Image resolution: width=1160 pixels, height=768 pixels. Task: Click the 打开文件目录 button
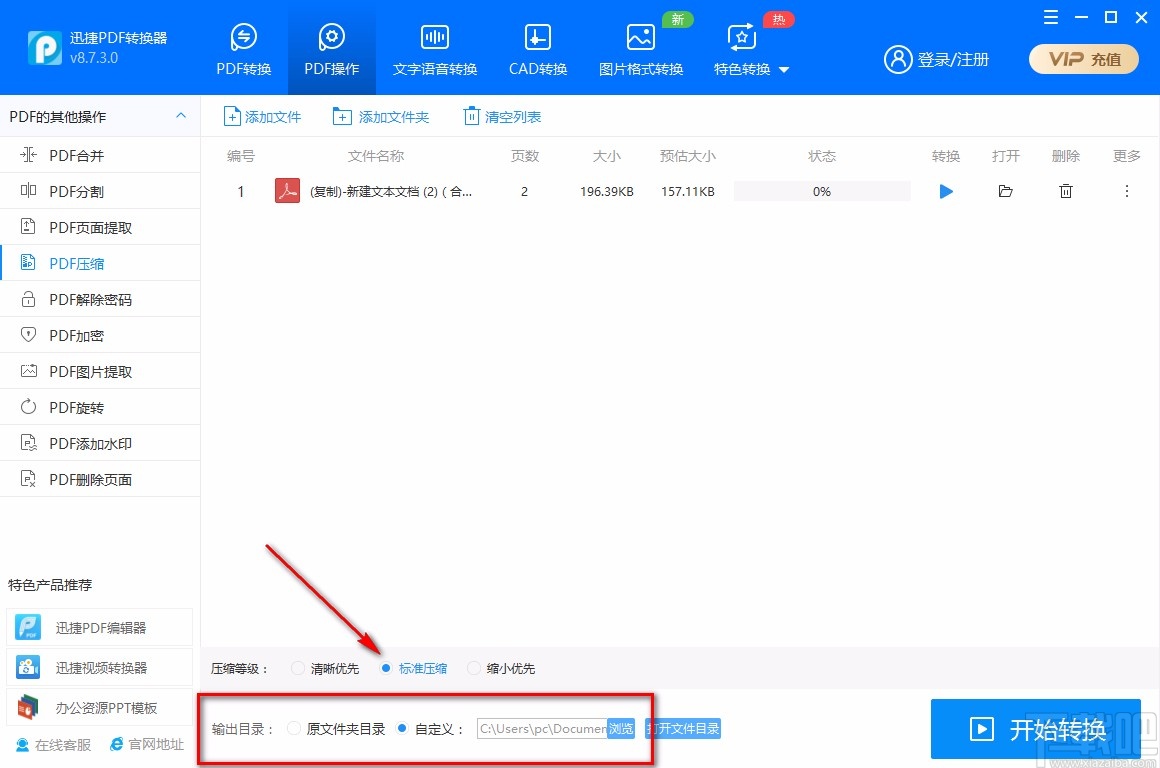tap(683, 729)
